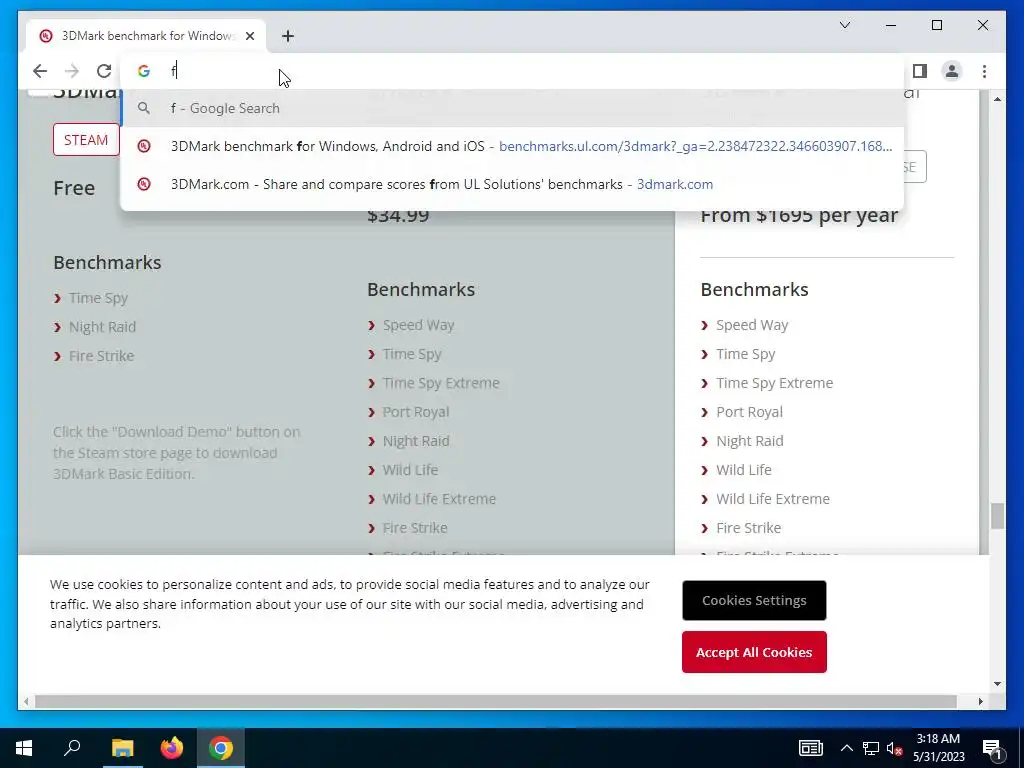Open Port Royal in the $34.99 column
1024x768 pixels.
point(415,412)
